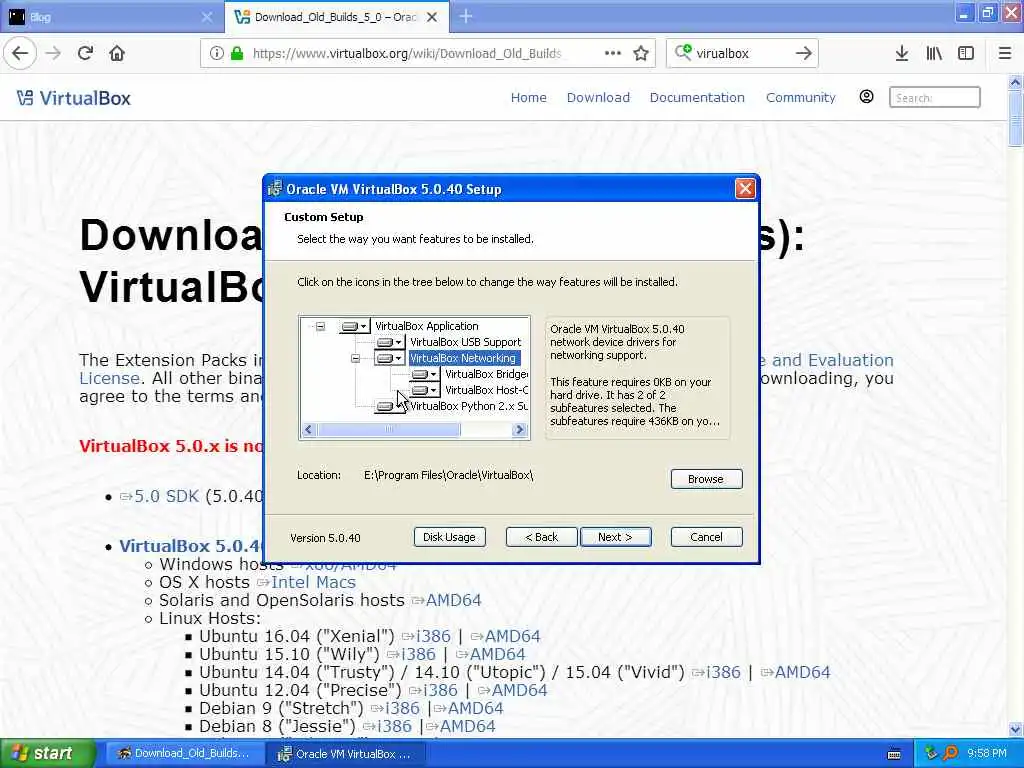This screenshot has height=768, width=1024.
Task: Open Documentation in site navigation
Action: [697, 97]
